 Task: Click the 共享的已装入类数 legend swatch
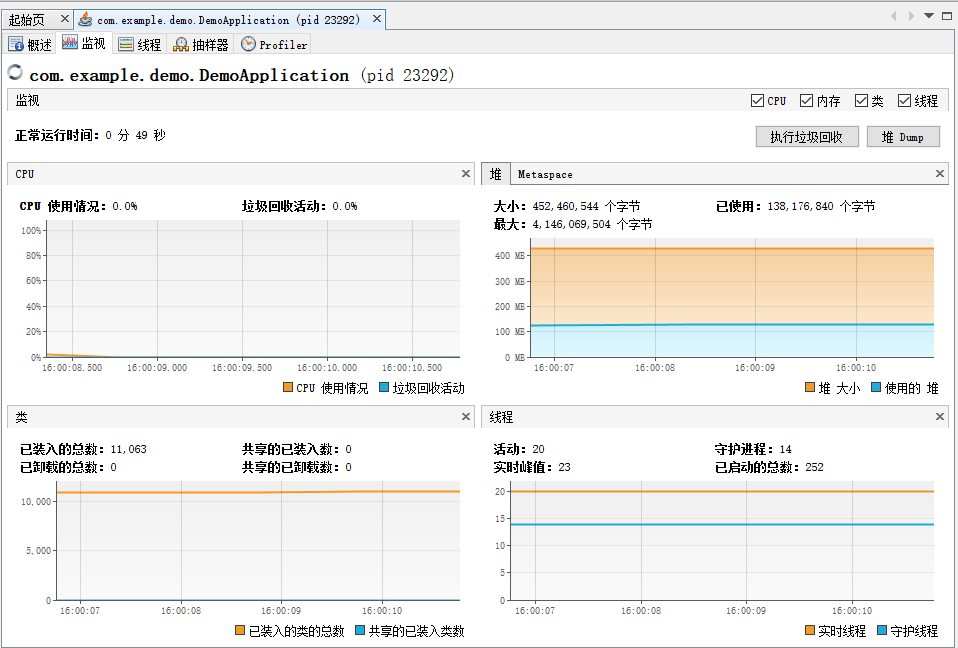point(360,630)
